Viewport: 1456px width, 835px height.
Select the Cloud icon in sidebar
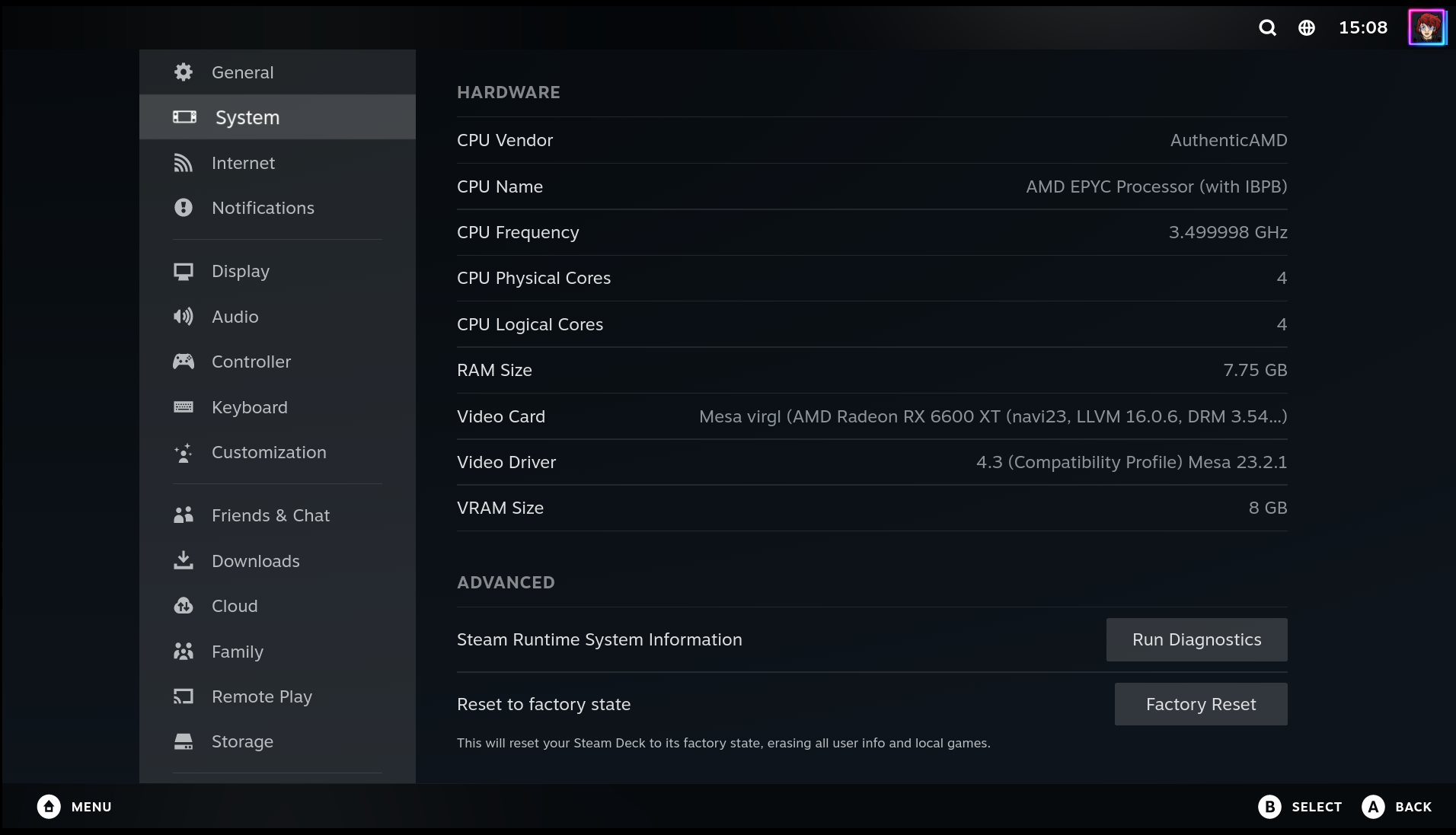point(184,606)
